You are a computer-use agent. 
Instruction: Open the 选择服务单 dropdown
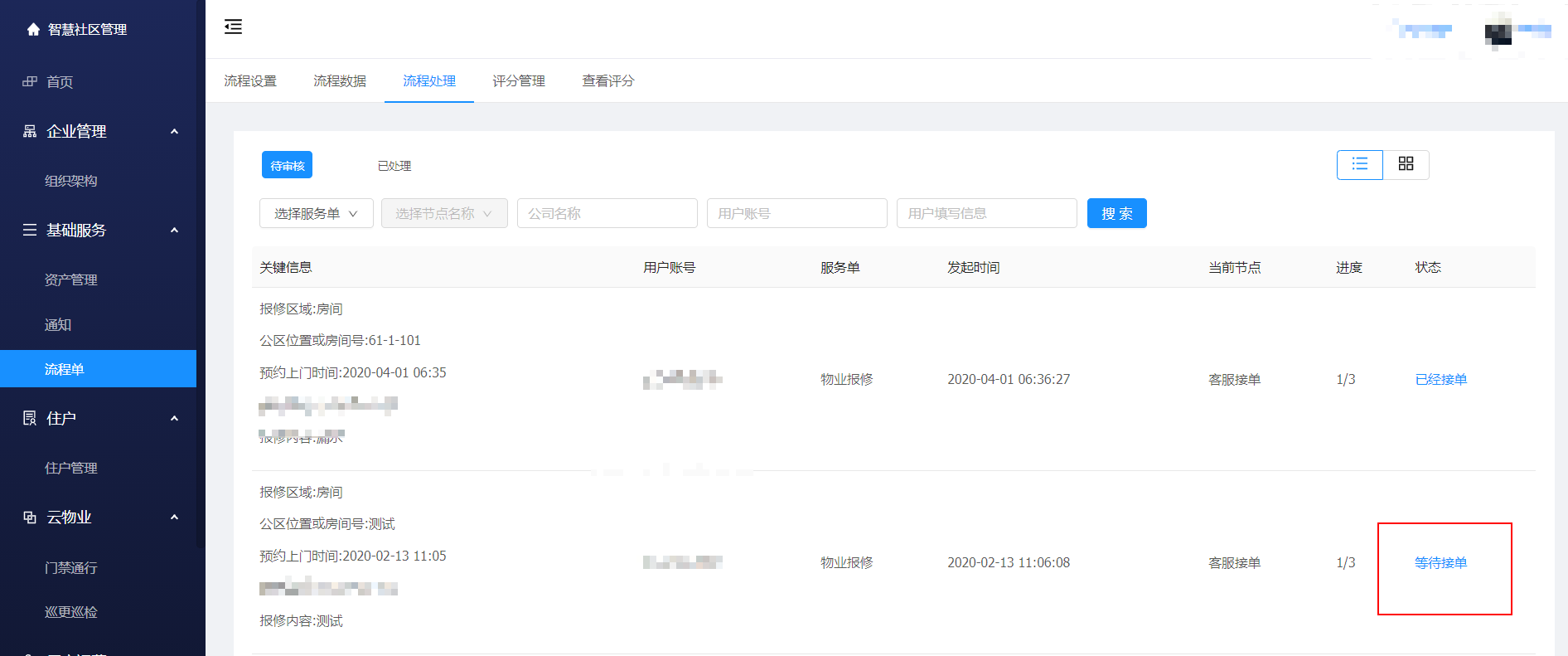[316, 213]
